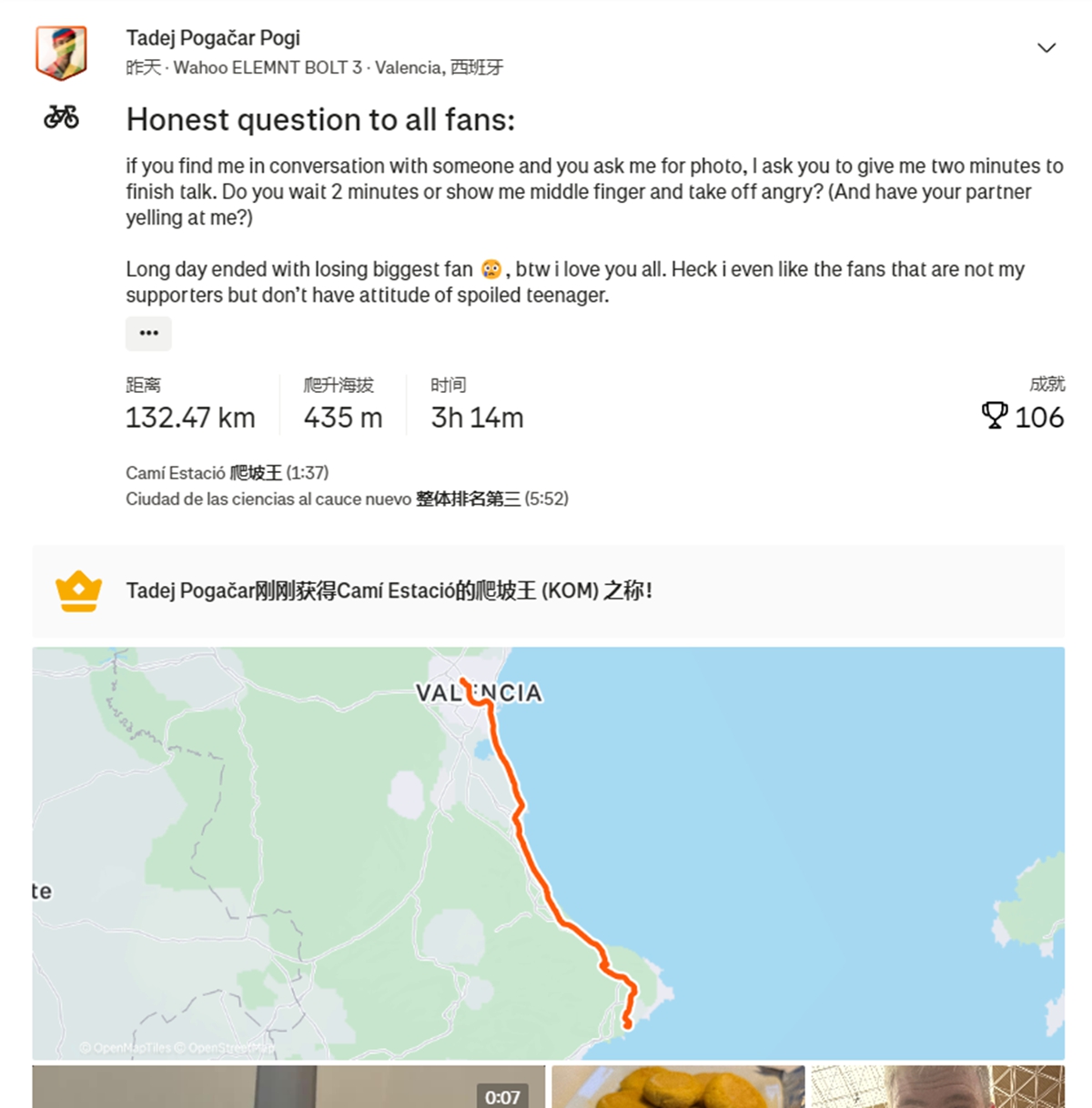Click the KOM crown icon

point(79,591)
